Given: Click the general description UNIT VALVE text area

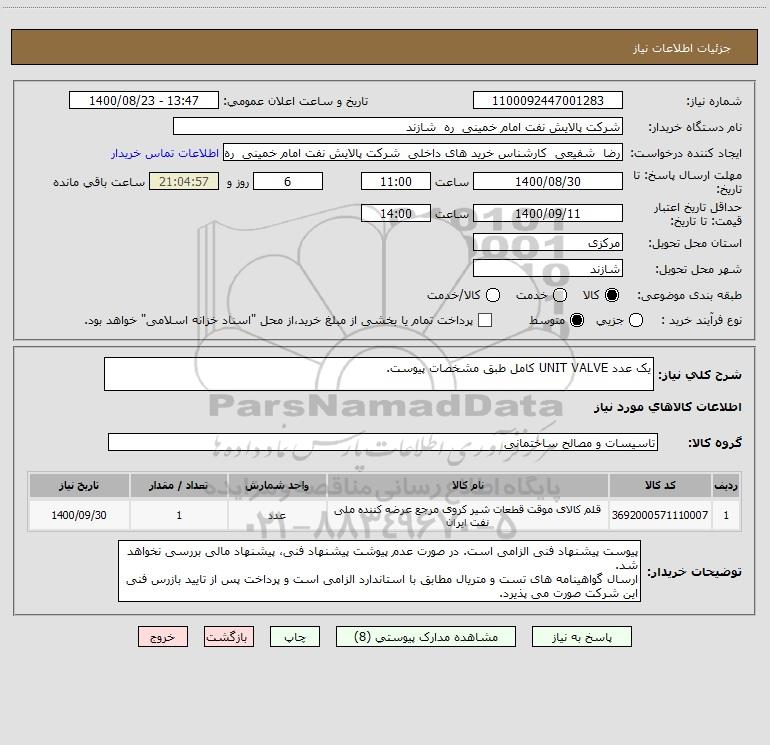Looking at the screenshot, I should [x=379, y=374].
